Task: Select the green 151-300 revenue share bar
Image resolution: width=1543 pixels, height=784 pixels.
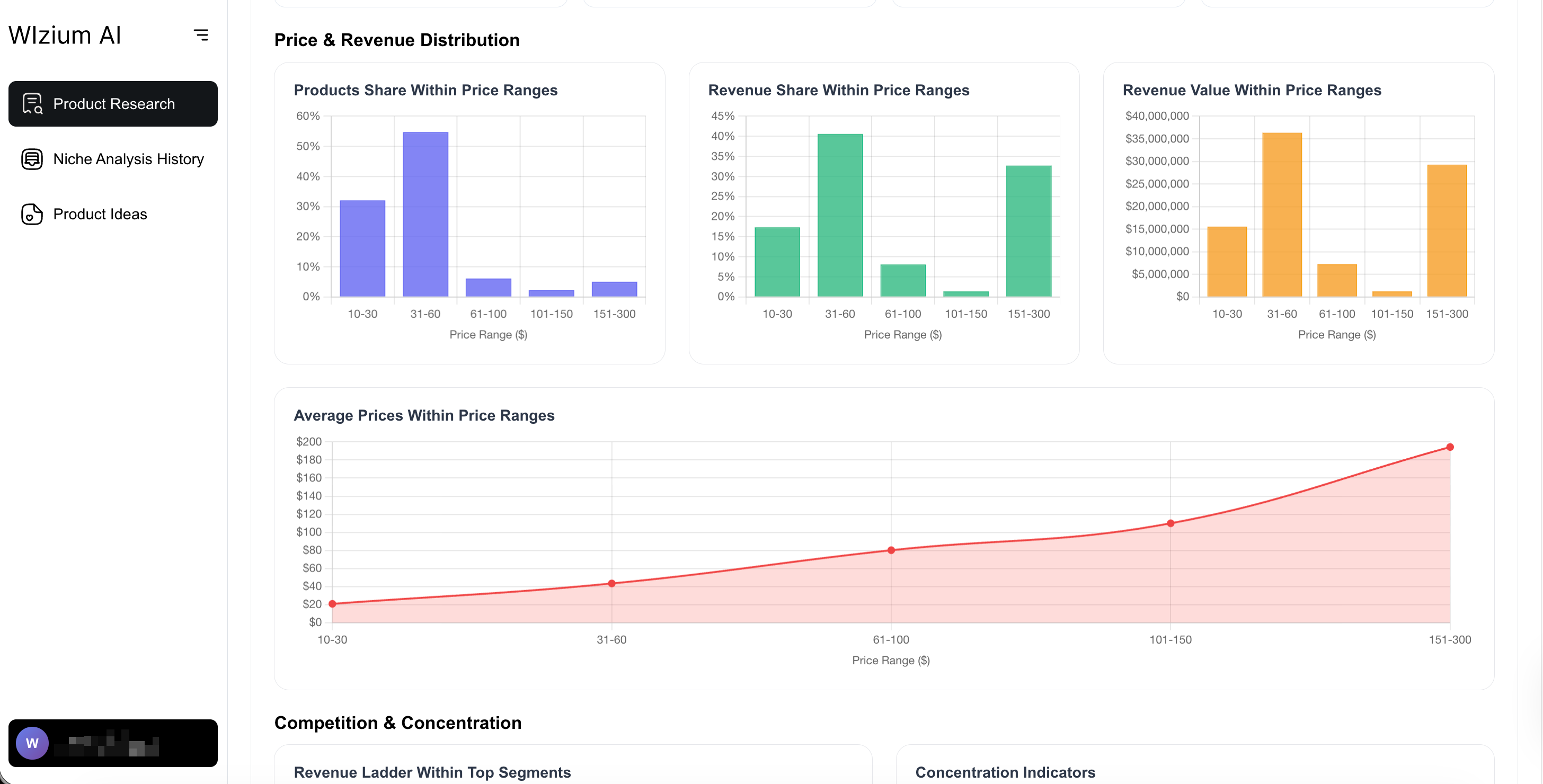Action: (x=1028, y=230)
